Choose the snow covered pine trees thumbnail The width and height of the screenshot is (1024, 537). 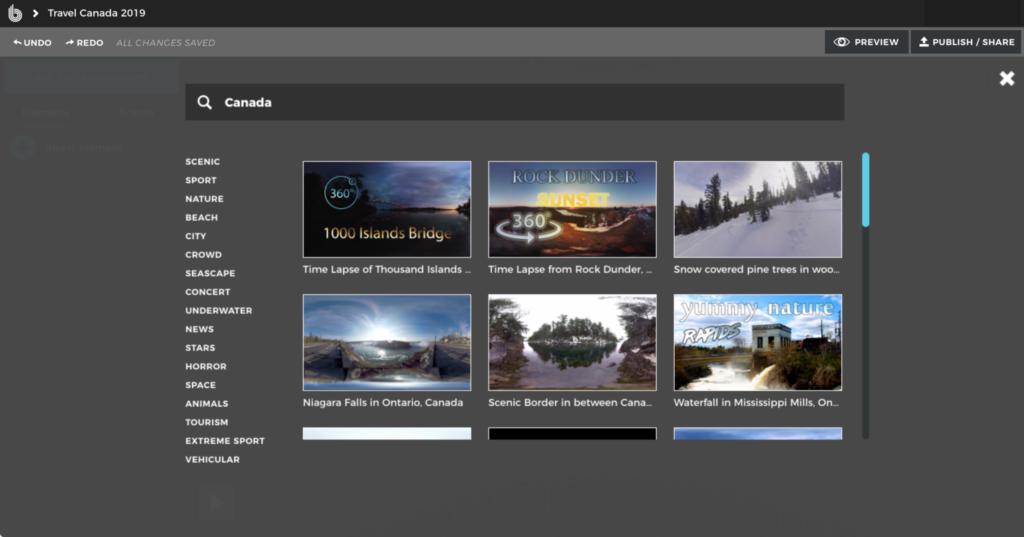click(757, 209)
